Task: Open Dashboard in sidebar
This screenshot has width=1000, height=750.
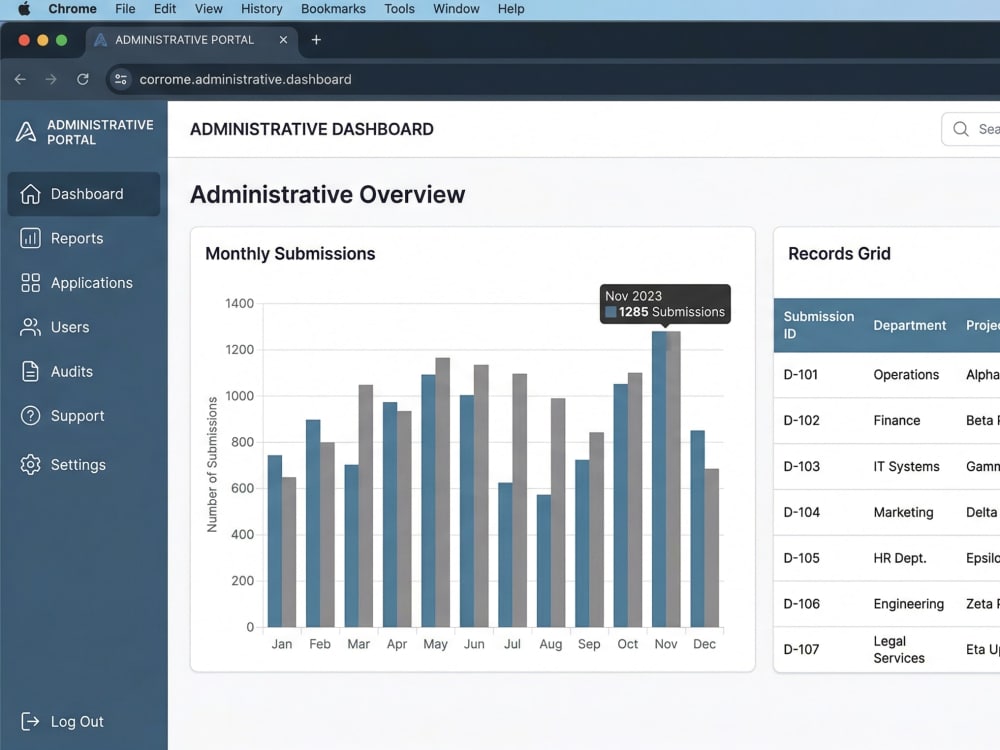Action: pos(84,194)
